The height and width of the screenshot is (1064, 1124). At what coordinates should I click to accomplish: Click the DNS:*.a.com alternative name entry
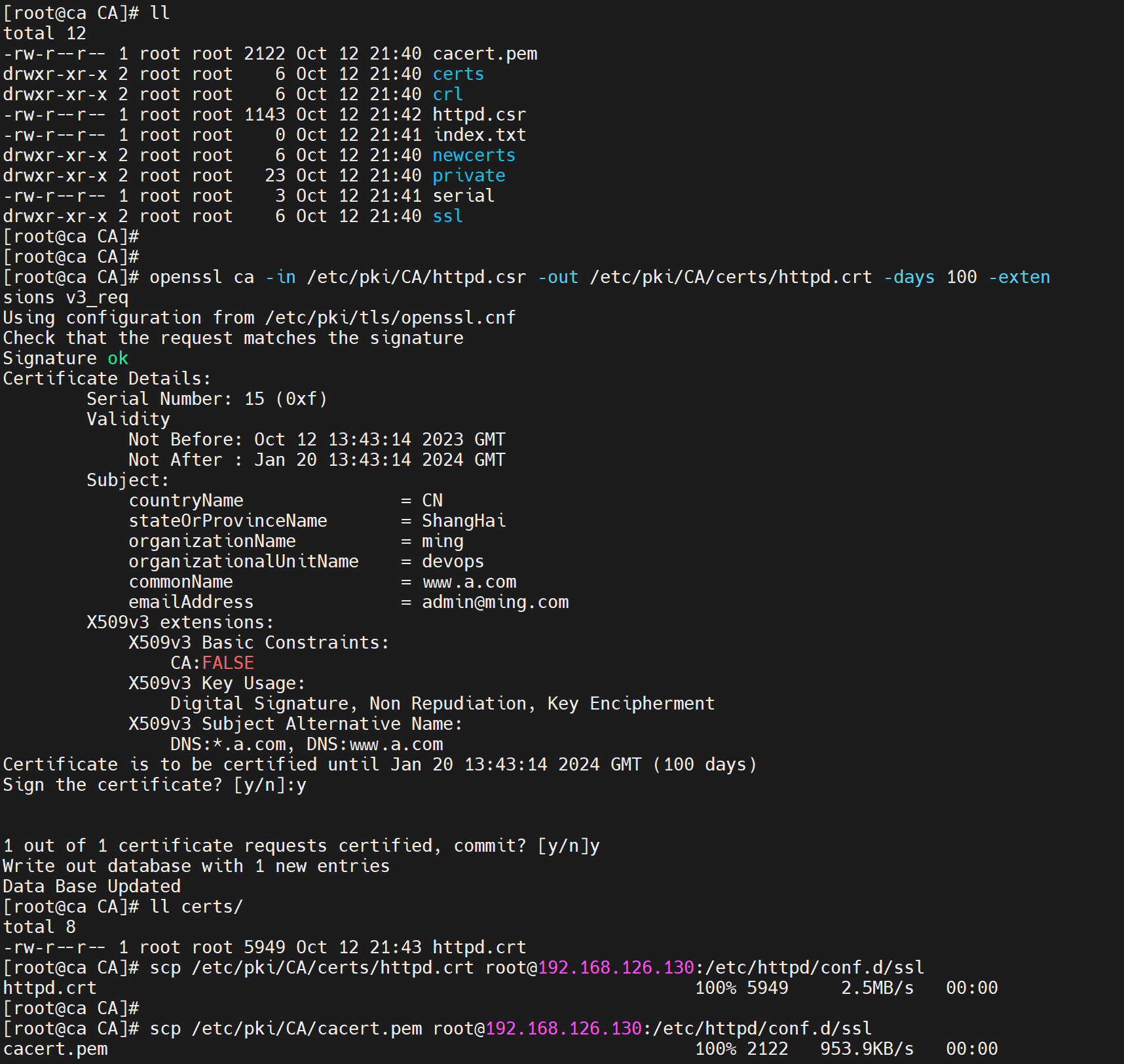tap(228, 744)
